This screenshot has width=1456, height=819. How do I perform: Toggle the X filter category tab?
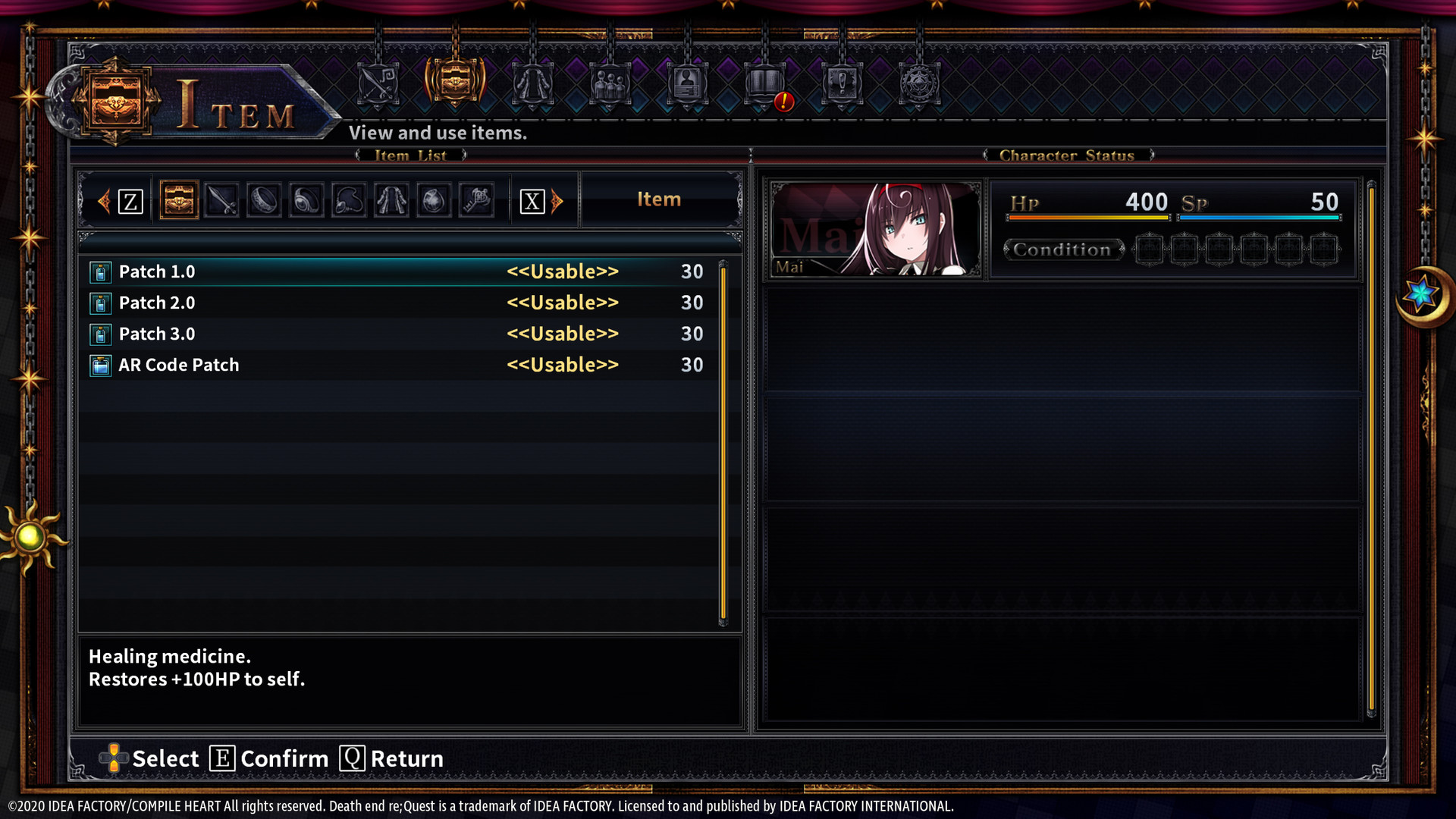(531, 199)
